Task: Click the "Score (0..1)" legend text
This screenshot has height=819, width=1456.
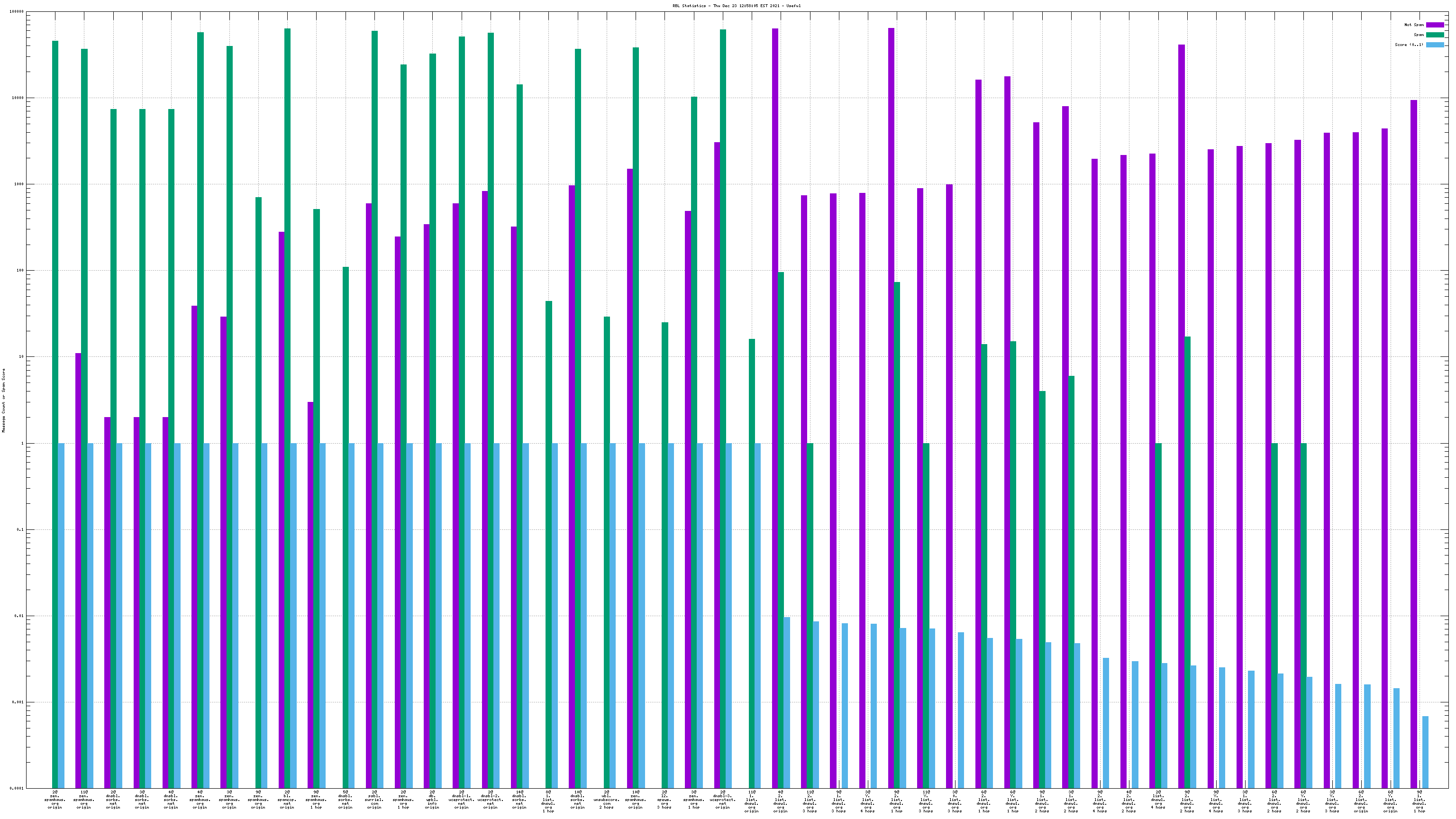Action: [x=1409, y=45]
